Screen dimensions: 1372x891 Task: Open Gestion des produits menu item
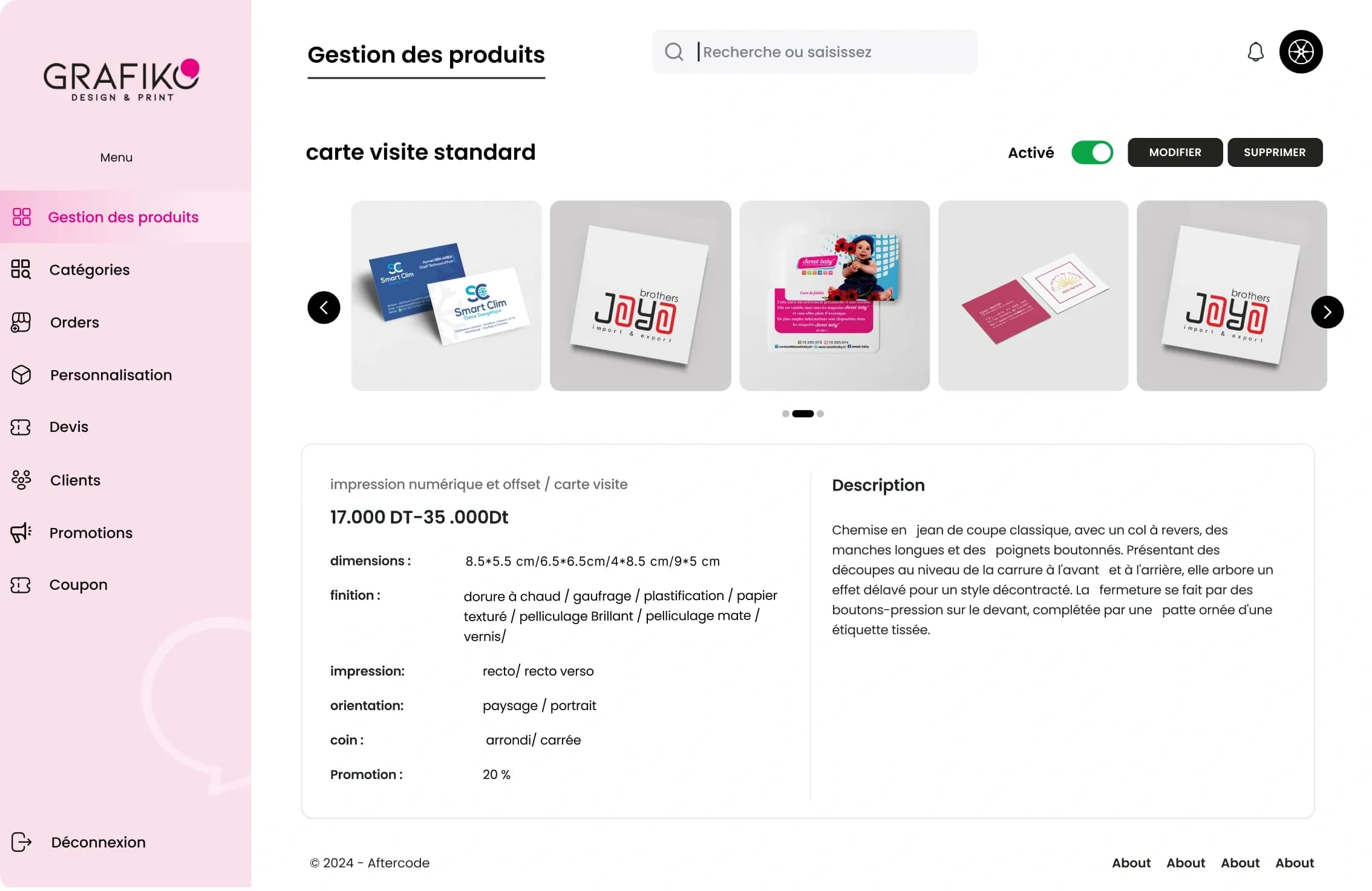(x=123, y=217)
